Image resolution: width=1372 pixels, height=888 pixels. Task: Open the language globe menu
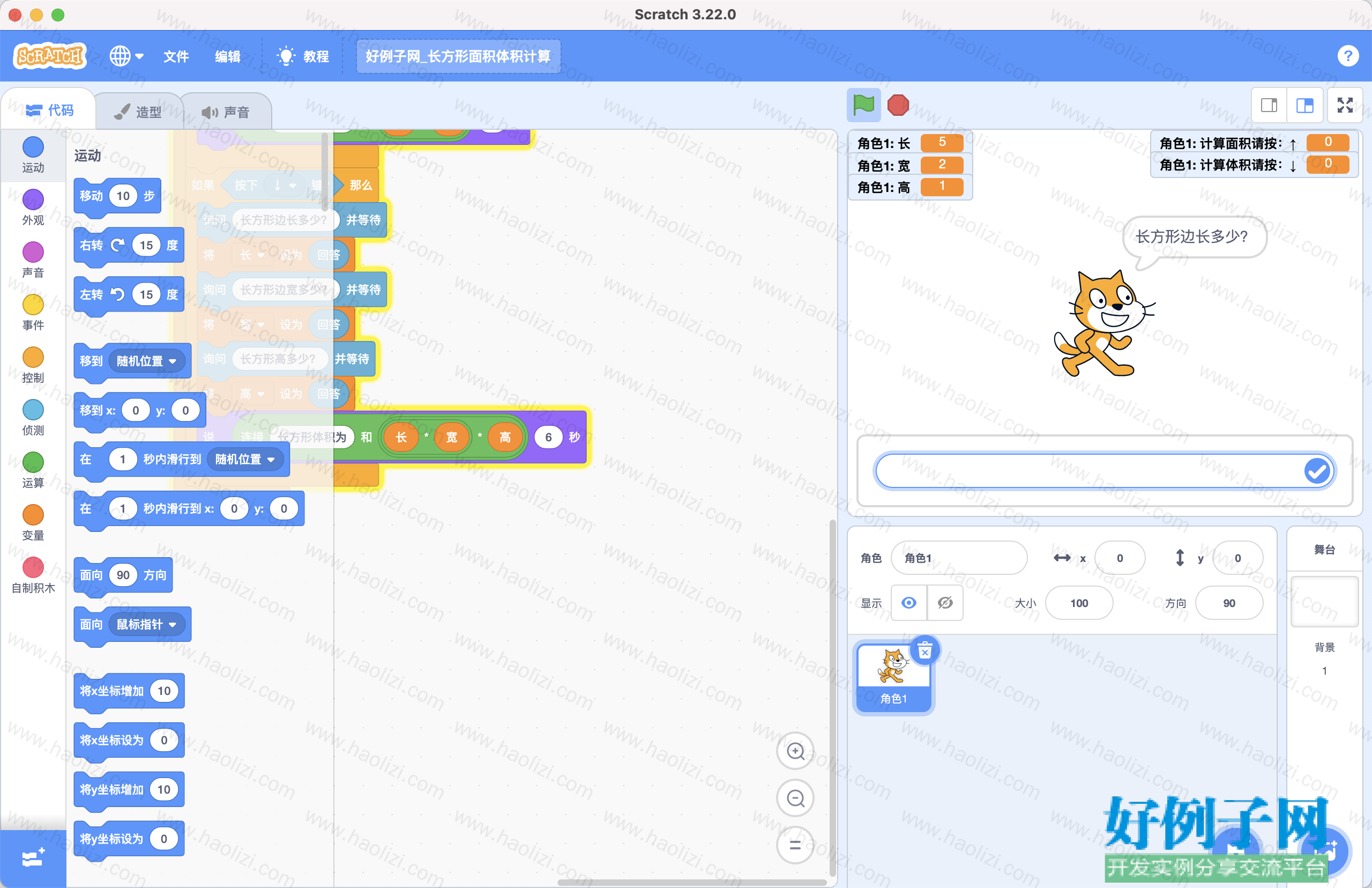tap(126, 56)
